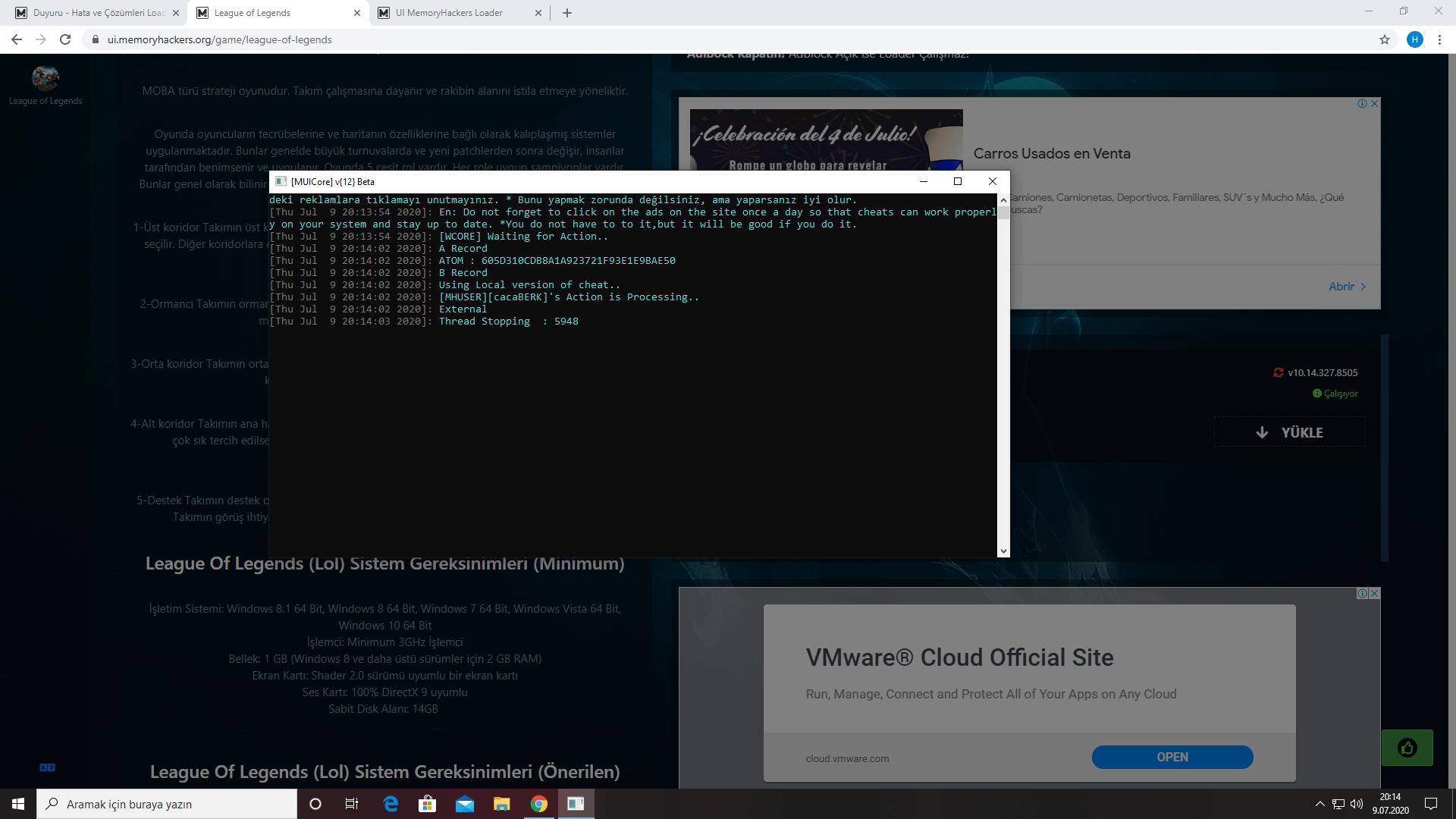Click the green thumbs-up like button
Viewport: 1456px width, 819px height.
(x=1407, y=748)
